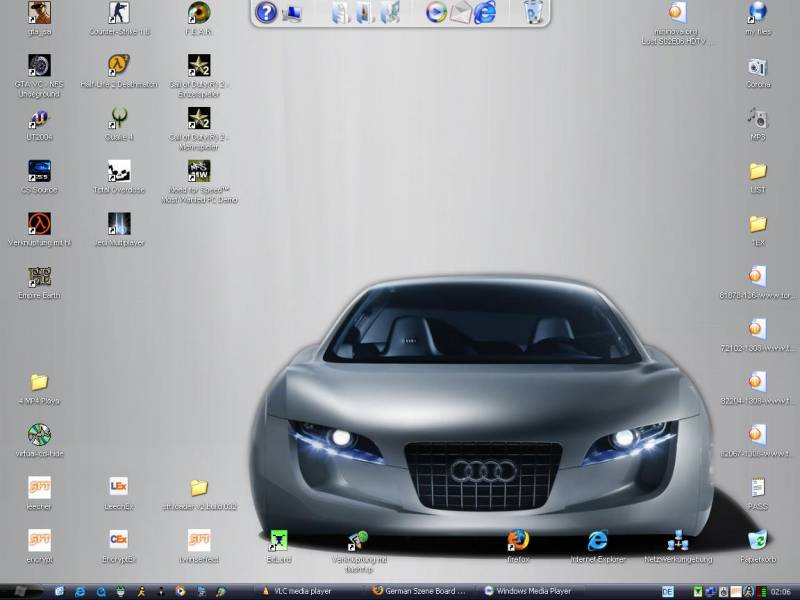The image size is (800, 600).
Task: Open the Total Overdose shortcut
Action: pos(119,171)
